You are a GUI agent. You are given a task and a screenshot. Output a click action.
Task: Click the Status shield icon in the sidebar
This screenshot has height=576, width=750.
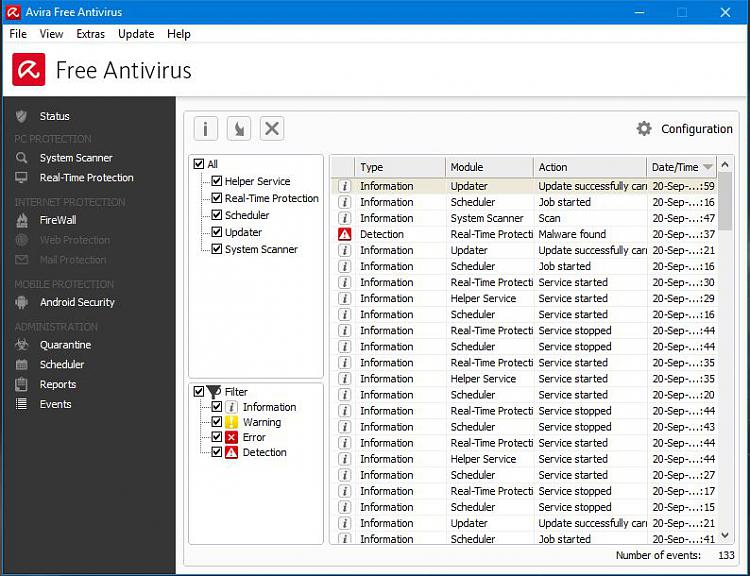click(x=21, y=116)
